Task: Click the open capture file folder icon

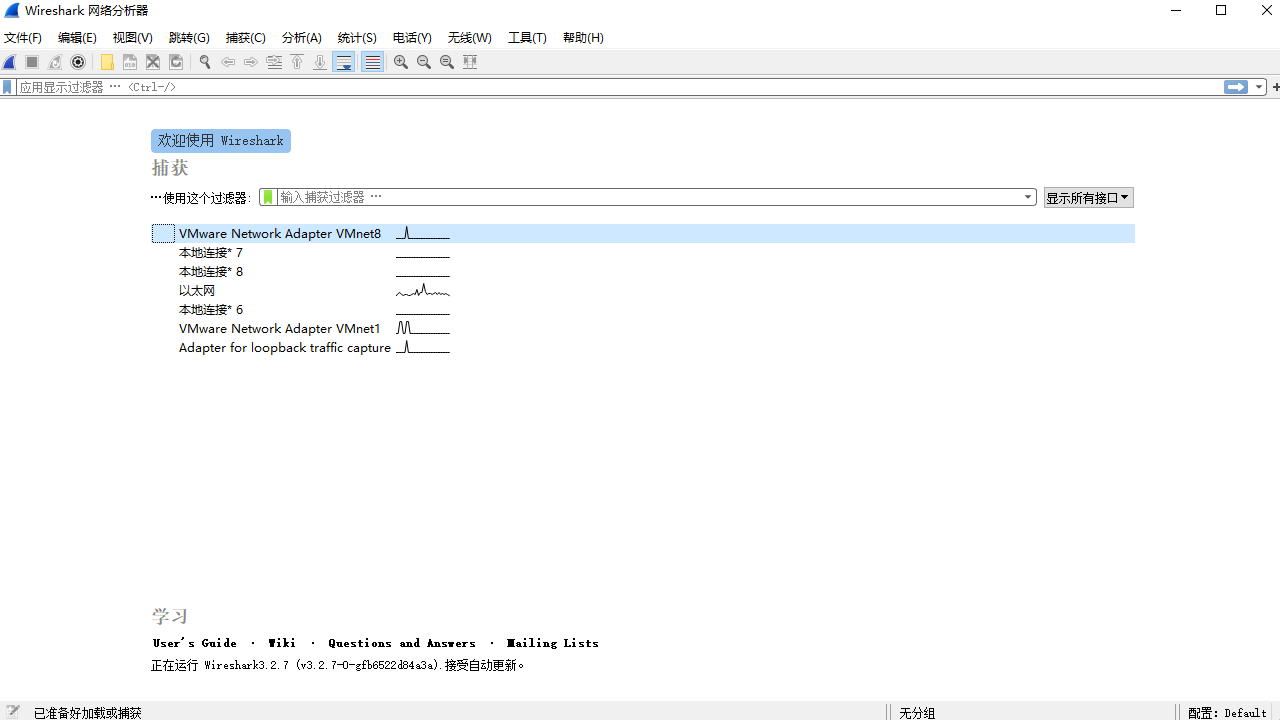Action: (x=107, y=62)
